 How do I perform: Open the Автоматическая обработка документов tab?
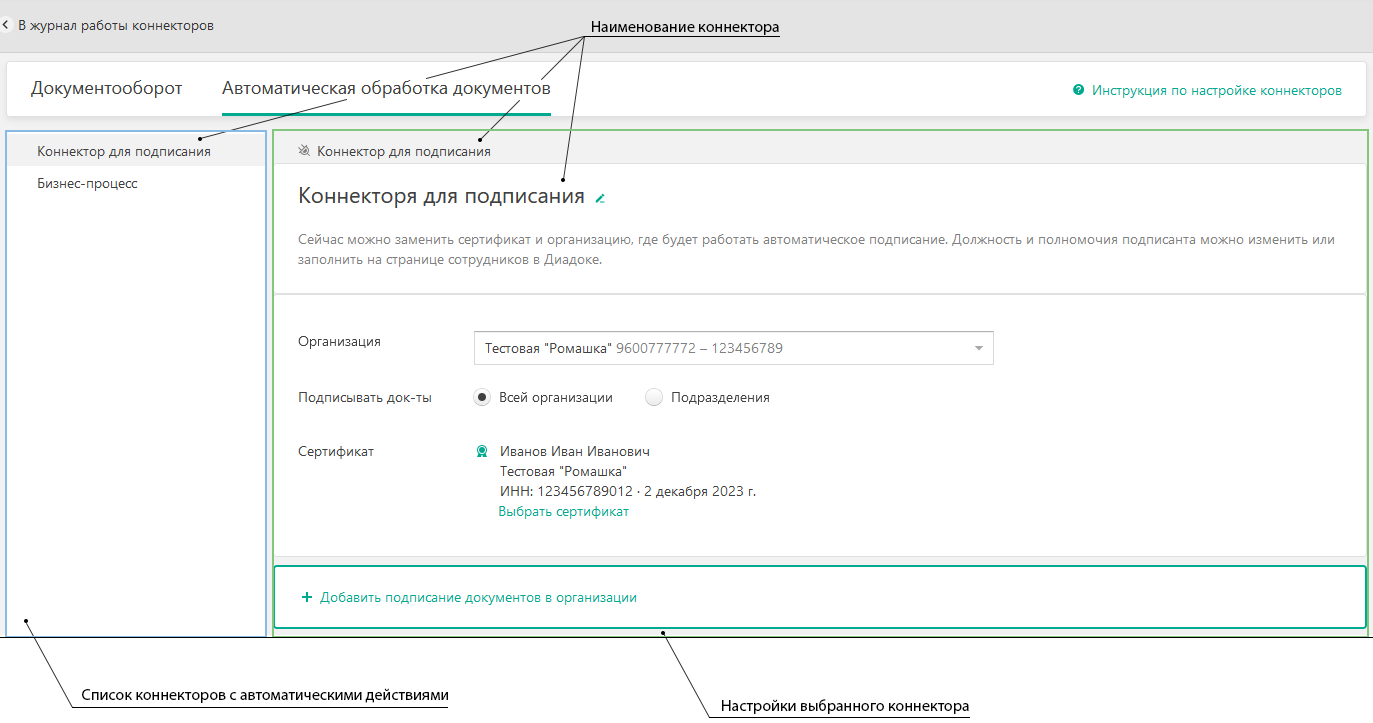pos(386,89)
